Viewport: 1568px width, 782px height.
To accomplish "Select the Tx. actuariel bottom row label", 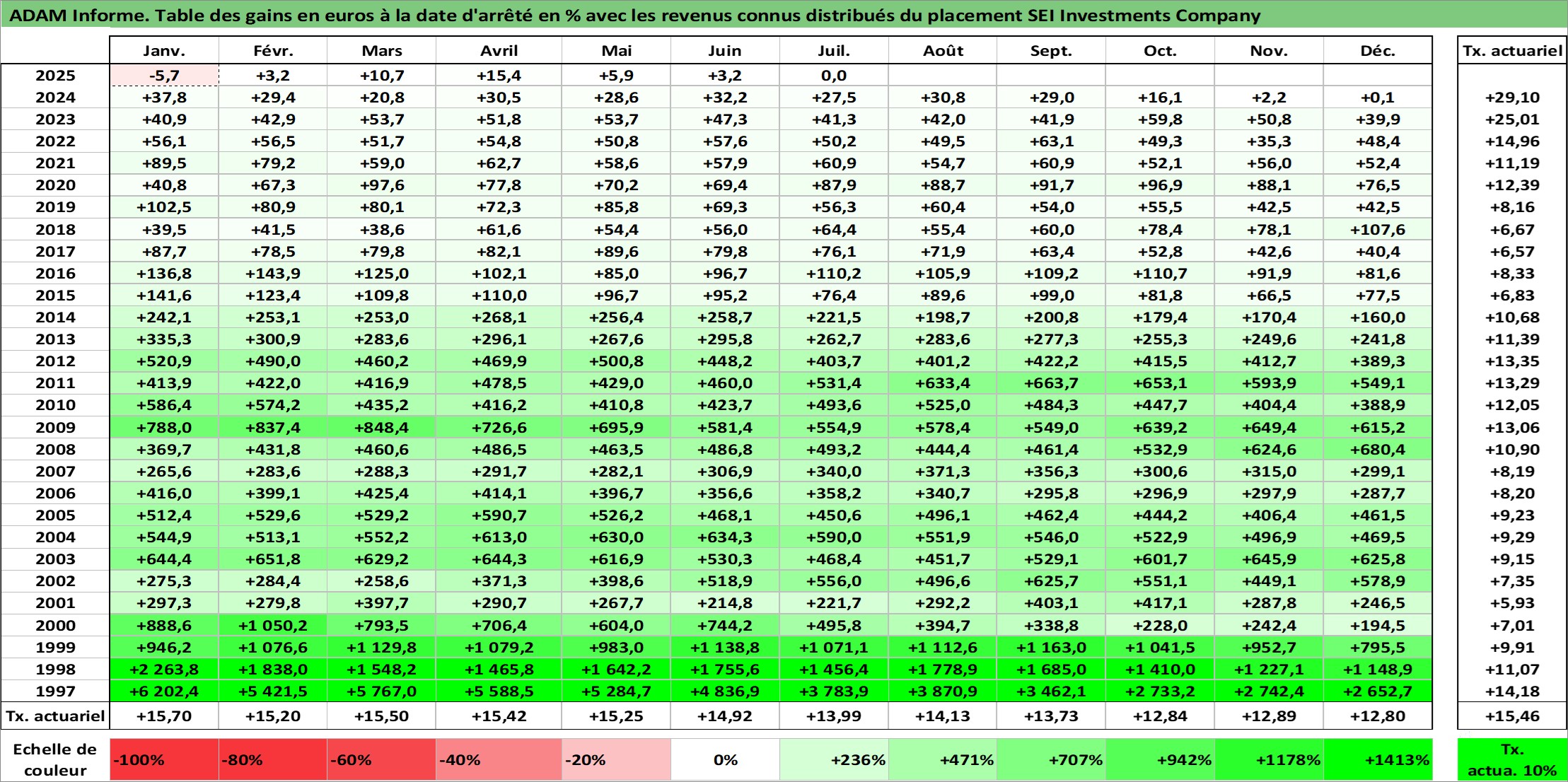I will pyautogui.click(x=56, y=716).
